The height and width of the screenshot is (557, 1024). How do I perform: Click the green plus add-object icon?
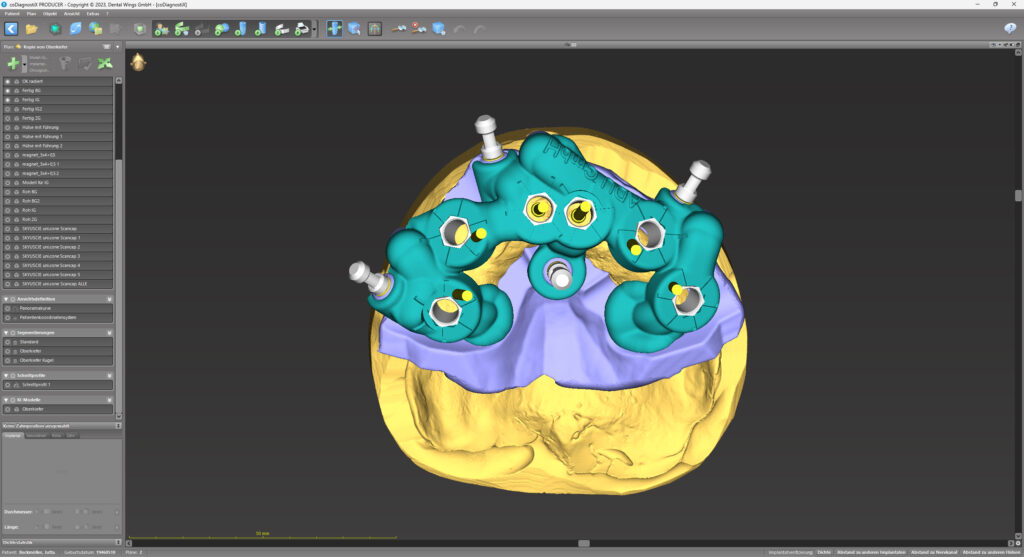tap(12, 63)
